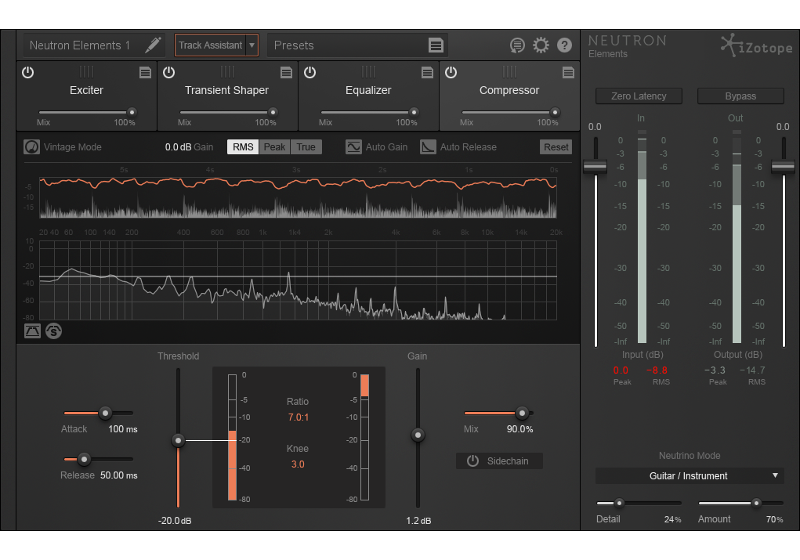Select True level detection mode
The width and height of the screenshot is (800, 560).
tap(306, 147)
